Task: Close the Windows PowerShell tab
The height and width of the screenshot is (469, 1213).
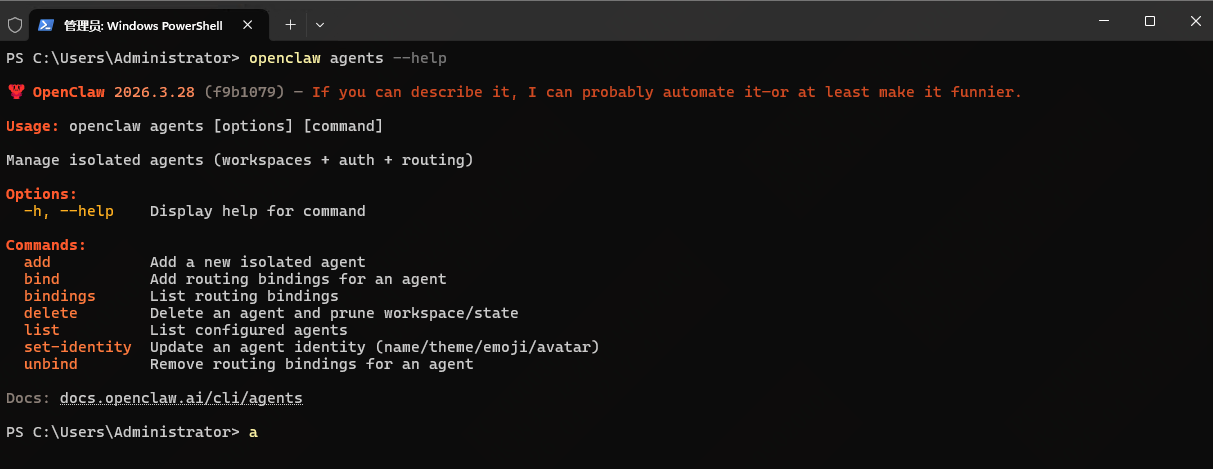Action: 249,24
